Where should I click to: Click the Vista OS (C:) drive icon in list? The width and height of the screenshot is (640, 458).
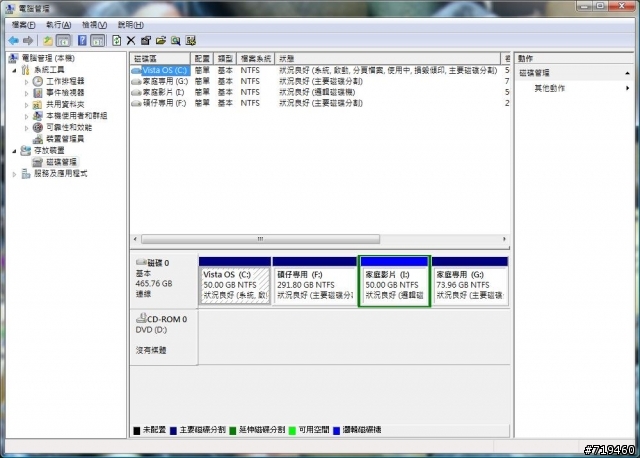[x=136, y=71]
